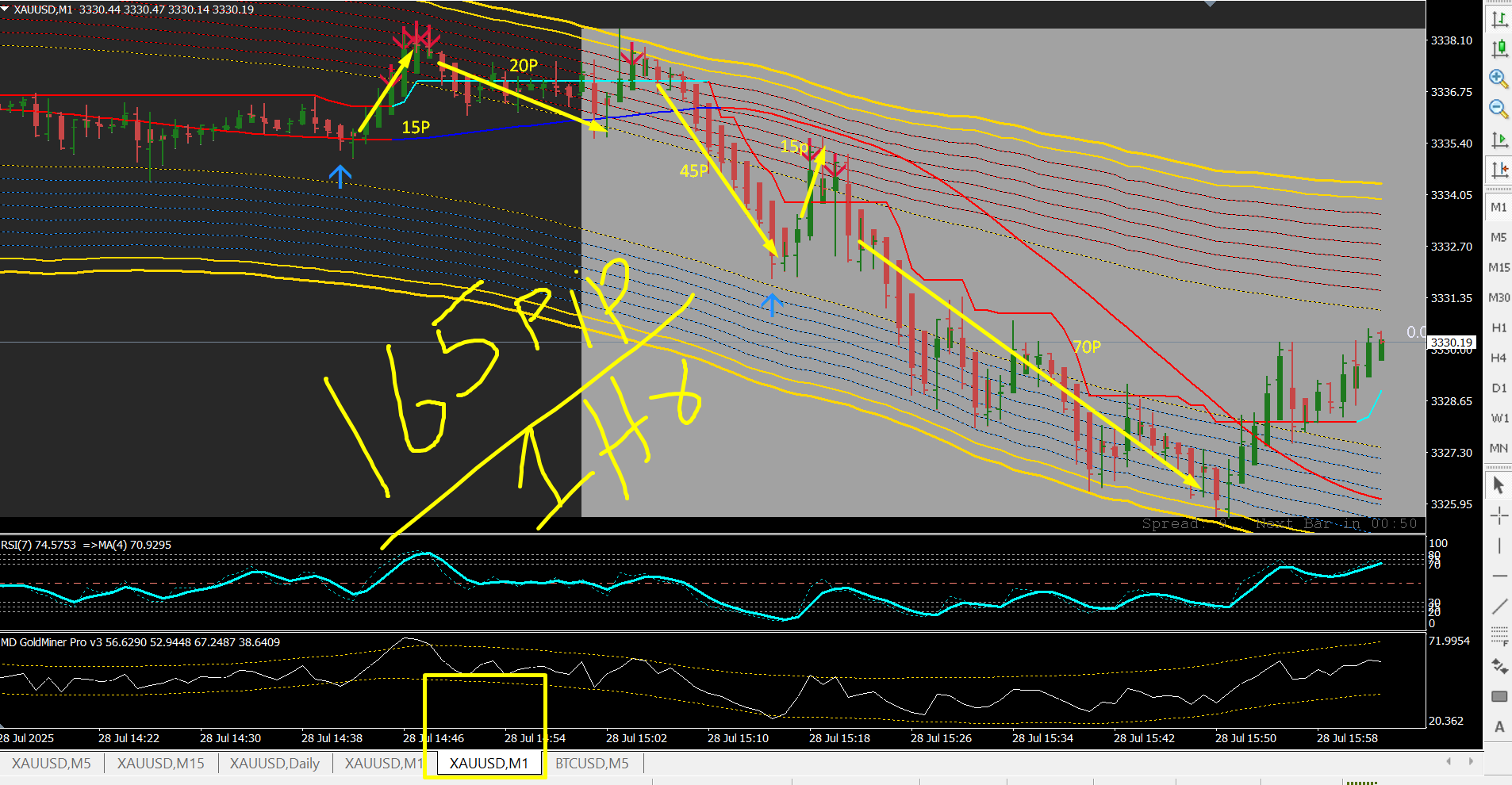The width and height of the screenshot is (1512, 785).
Task: Toggle auto scroll chart icon
Action: pyautogui.click(x=1499, y=140)
